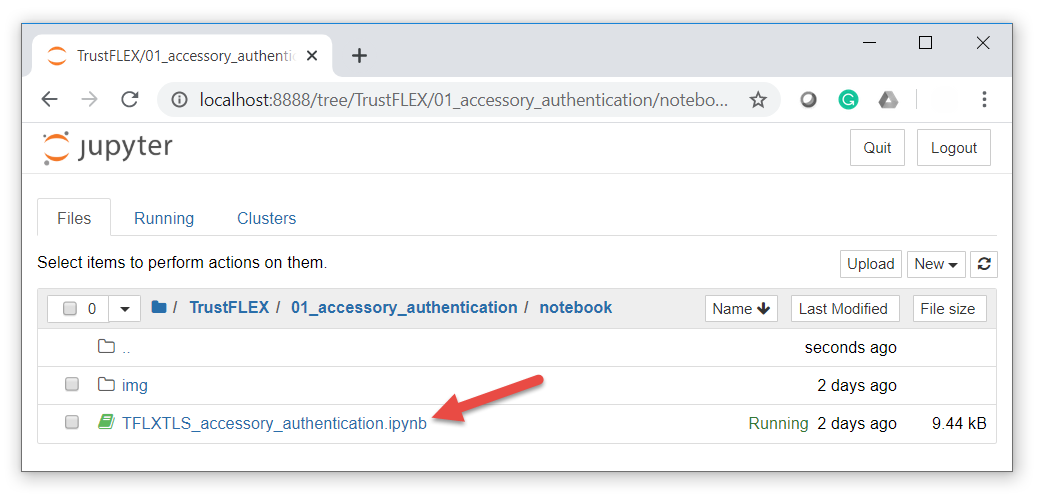
Task: Maximize the browser window
Action: click(x=925, y=43)
